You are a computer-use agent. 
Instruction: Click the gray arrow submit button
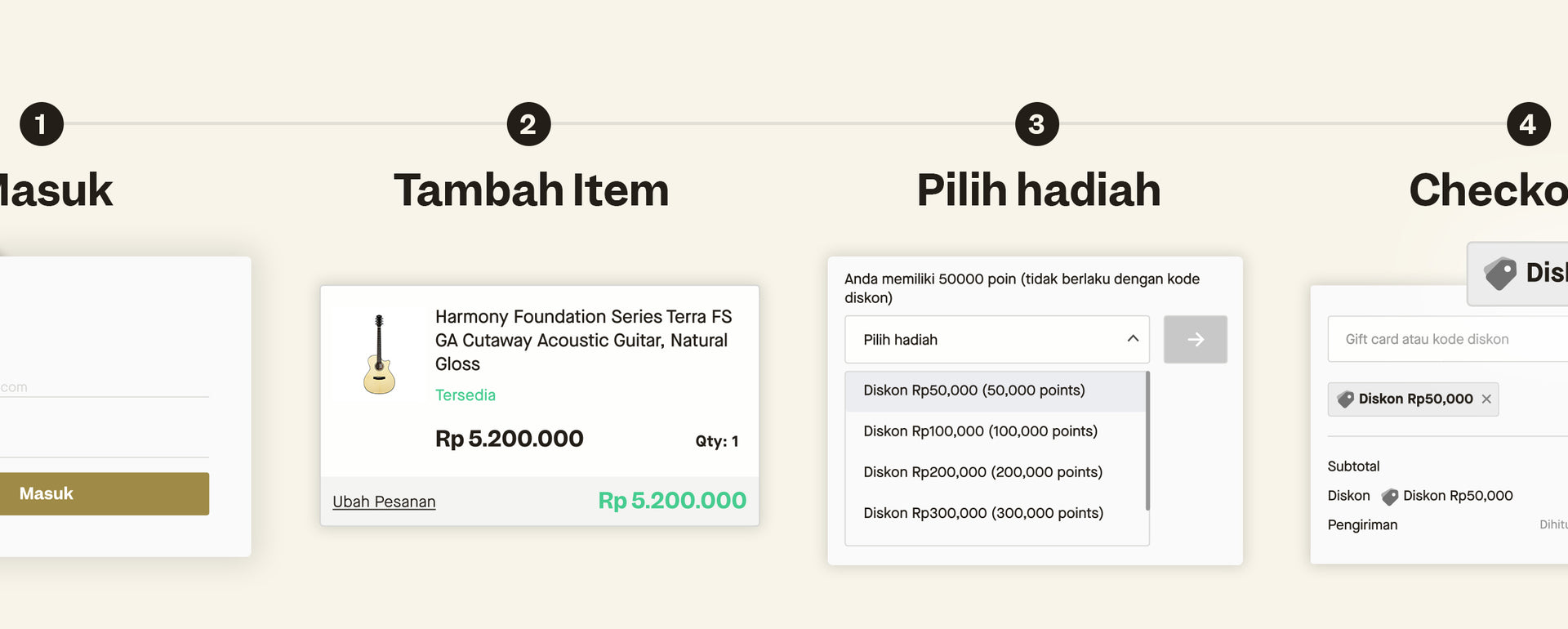(x=1195, y=339)
